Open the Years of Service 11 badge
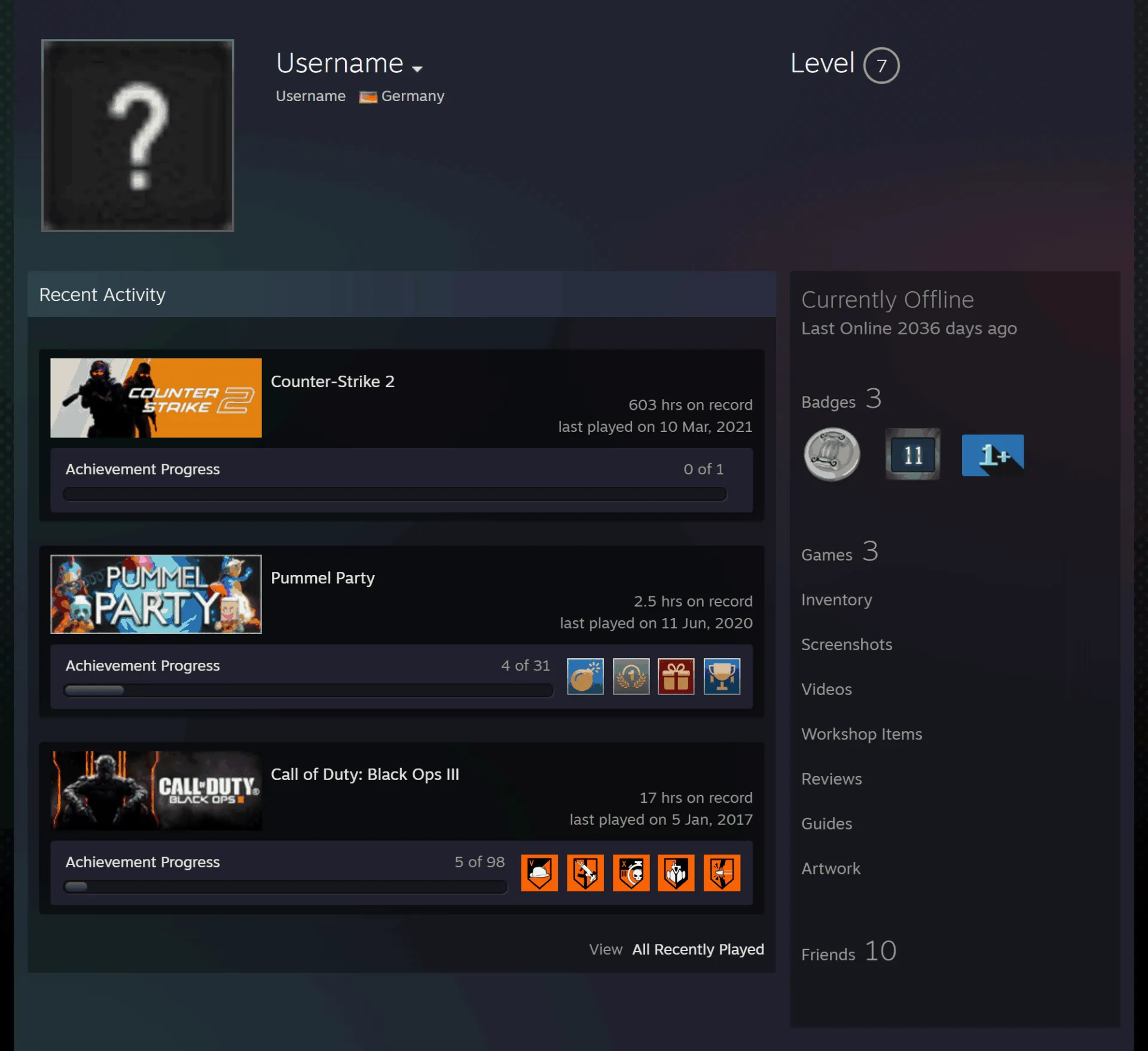The height and width of the screenshot is (1051, 1148). [x=912, y=455]
